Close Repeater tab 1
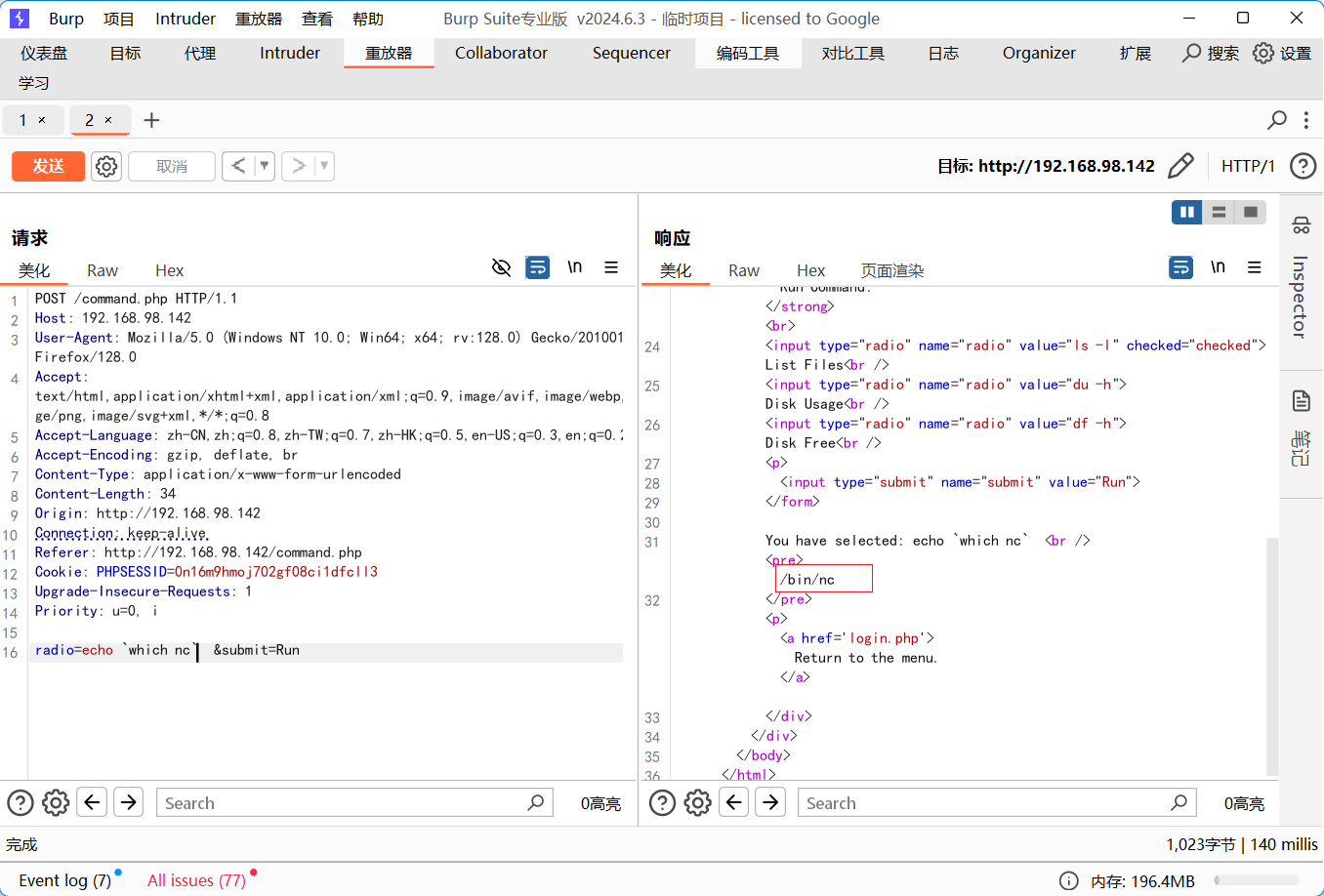The height and width of the screenshot is (896, 1324). (x=42, y=120)
